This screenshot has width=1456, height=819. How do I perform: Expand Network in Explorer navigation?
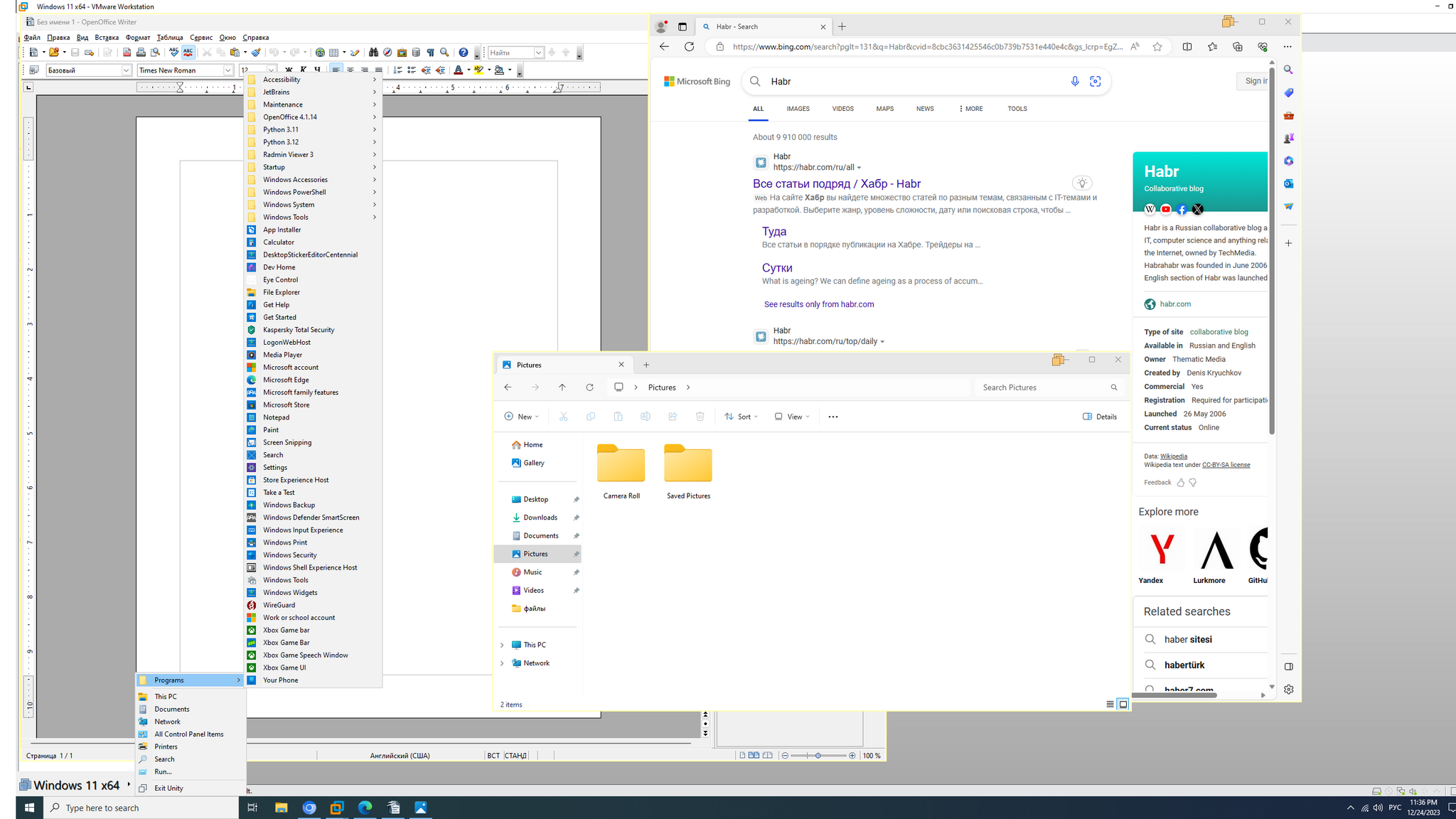click(502, 663)
